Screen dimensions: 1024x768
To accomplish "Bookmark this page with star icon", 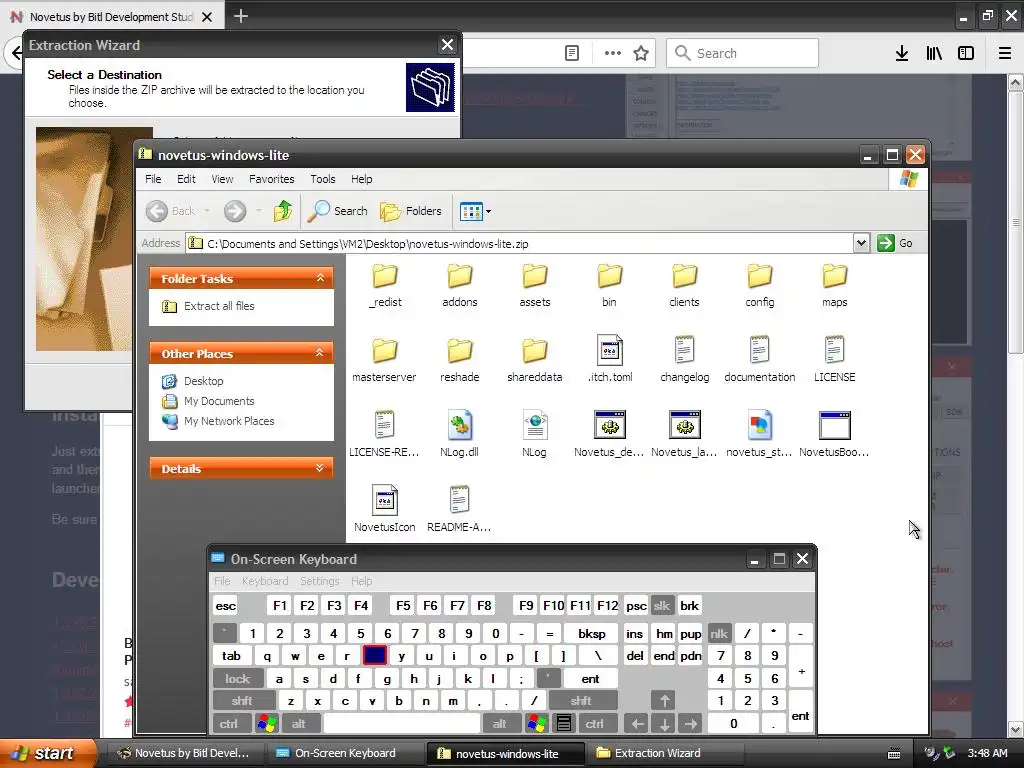I will pyautogui.click(x=641, y=53).
